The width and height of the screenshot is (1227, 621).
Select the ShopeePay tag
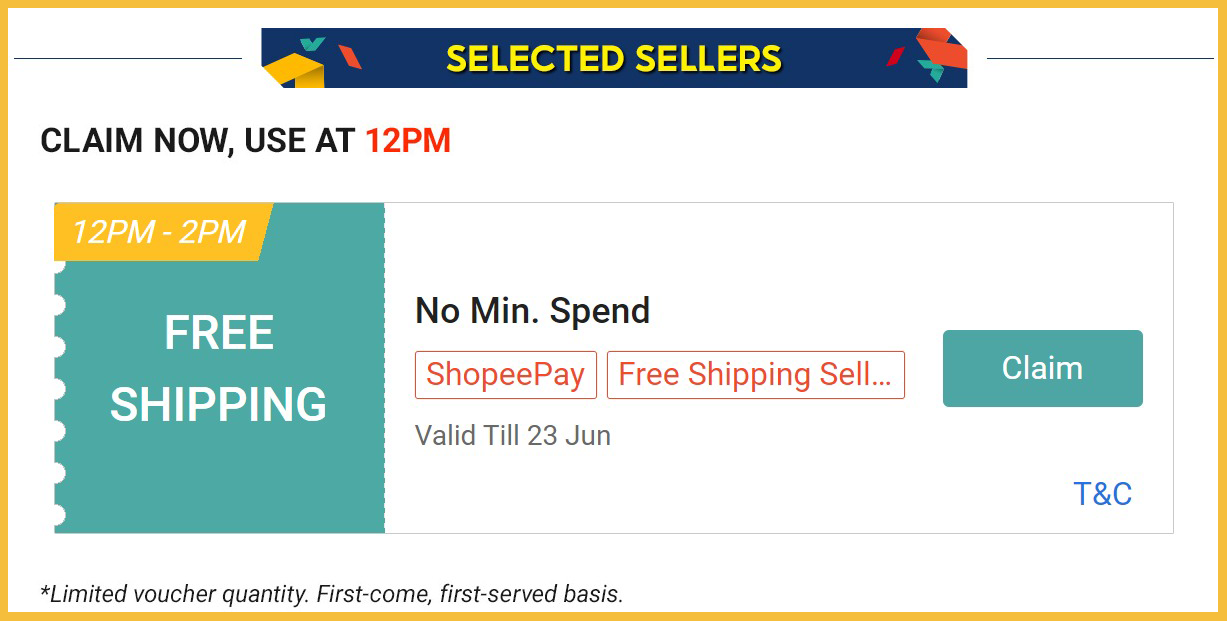[505, 375]
